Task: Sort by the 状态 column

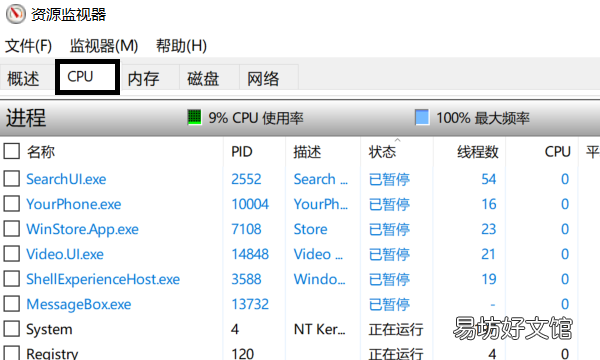Action: 382,152
